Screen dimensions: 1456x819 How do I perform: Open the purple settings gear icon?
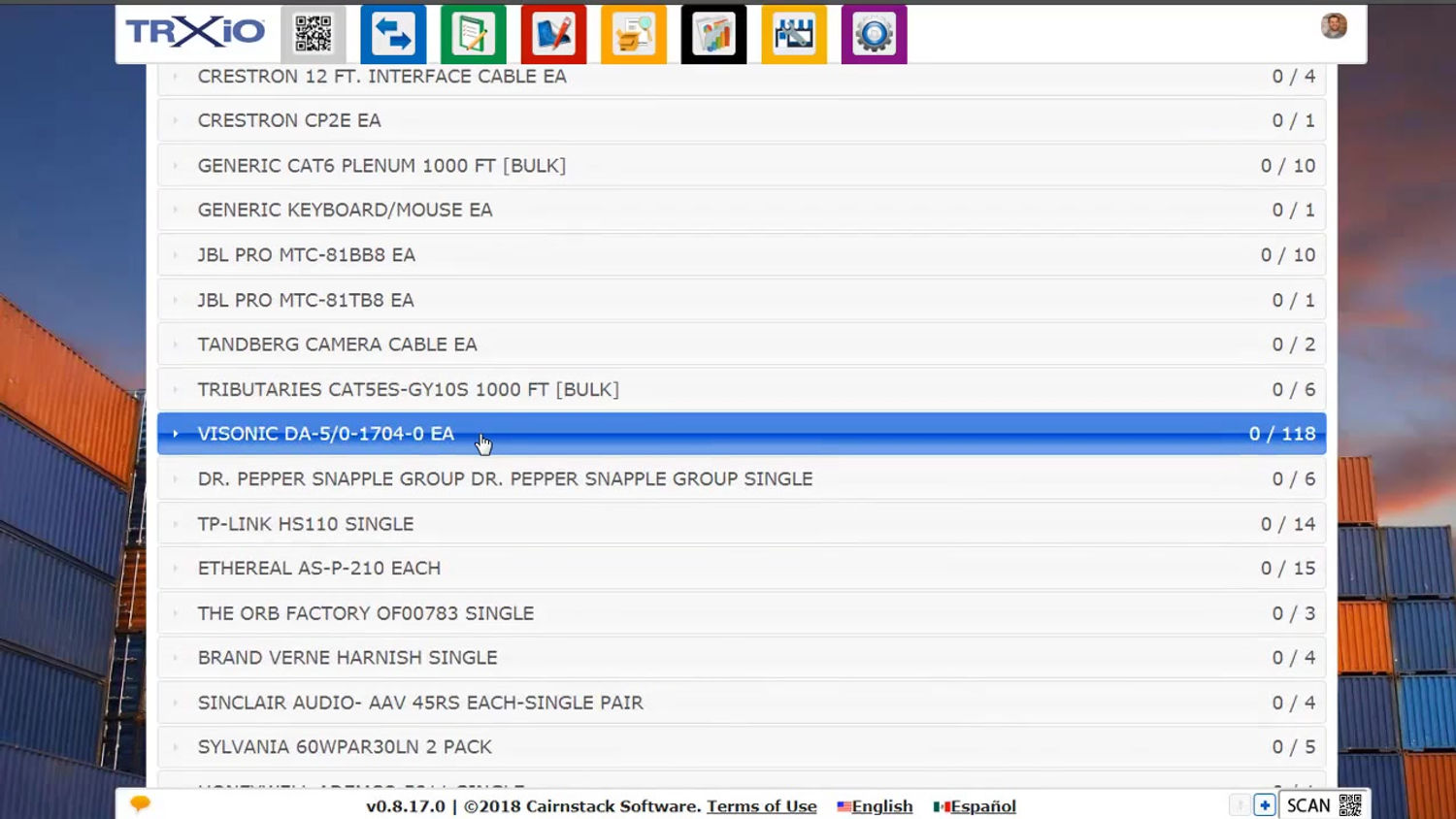[874, 34]
